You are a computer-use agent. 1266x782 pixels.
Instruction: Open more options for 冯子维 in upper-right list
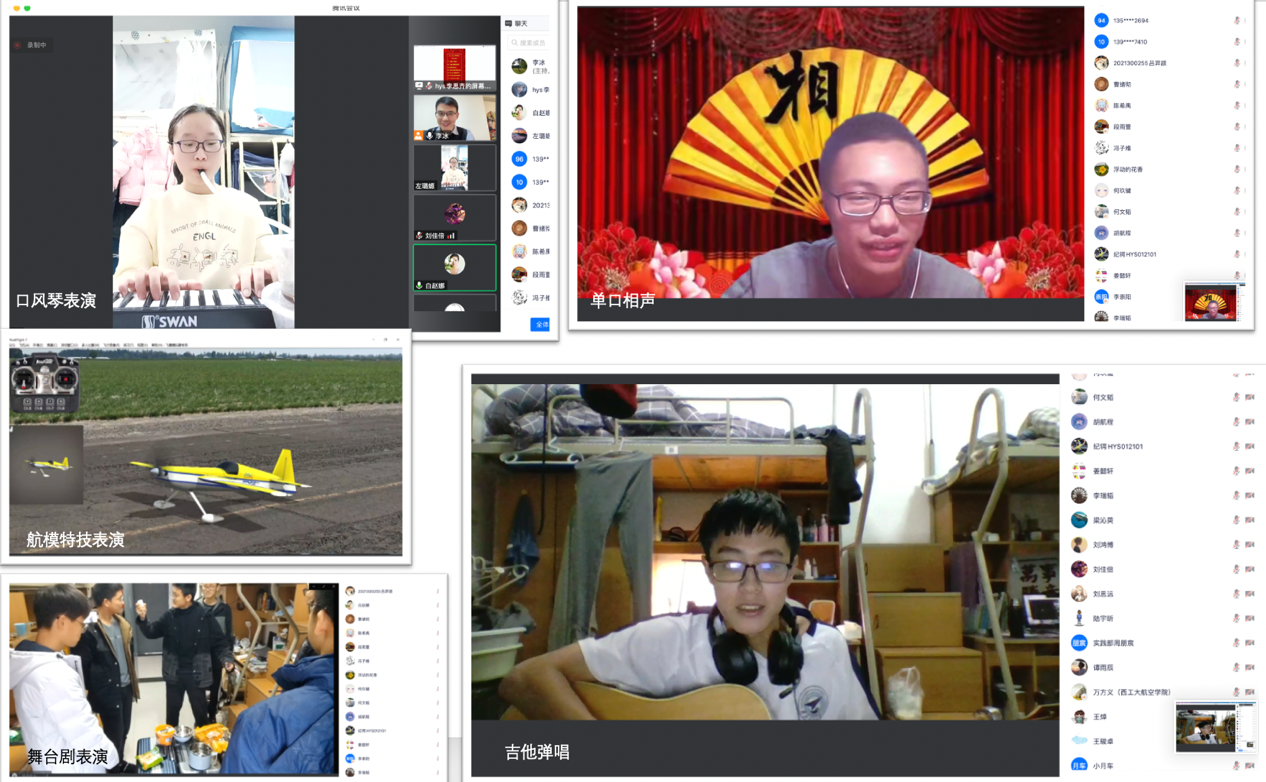pyautogui.click(x=1245, y=148)
